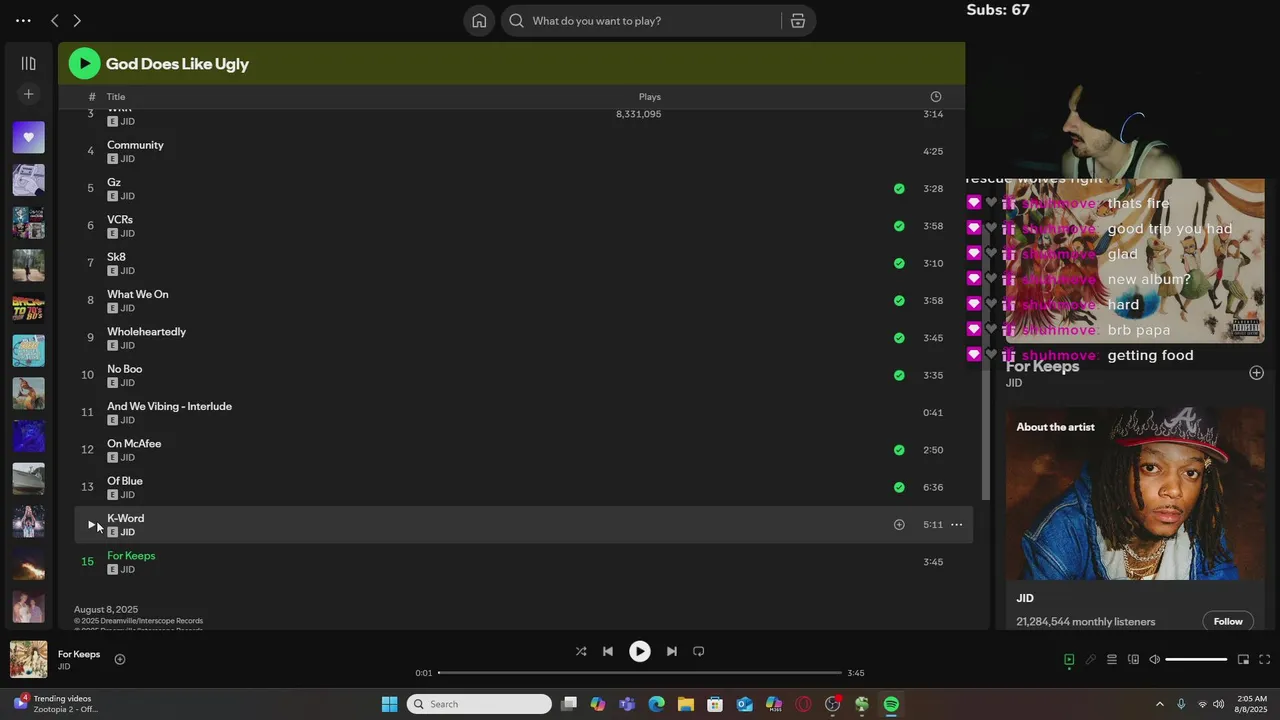Open lyrics microphone icon
The image size is (1280, 720).
[1091, 659]
